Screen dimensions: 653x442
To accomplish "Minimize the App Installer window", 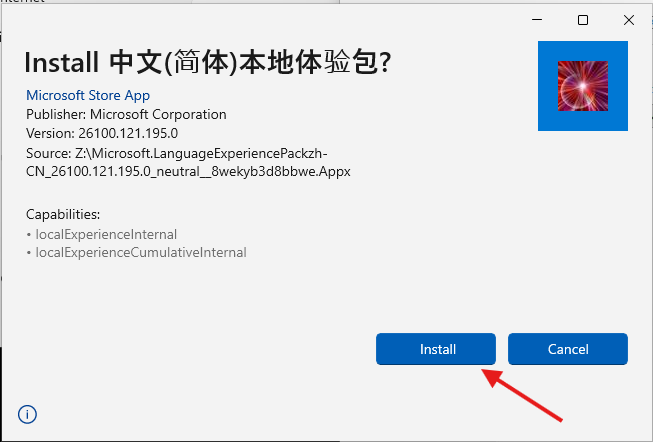I will coord(537,20).
